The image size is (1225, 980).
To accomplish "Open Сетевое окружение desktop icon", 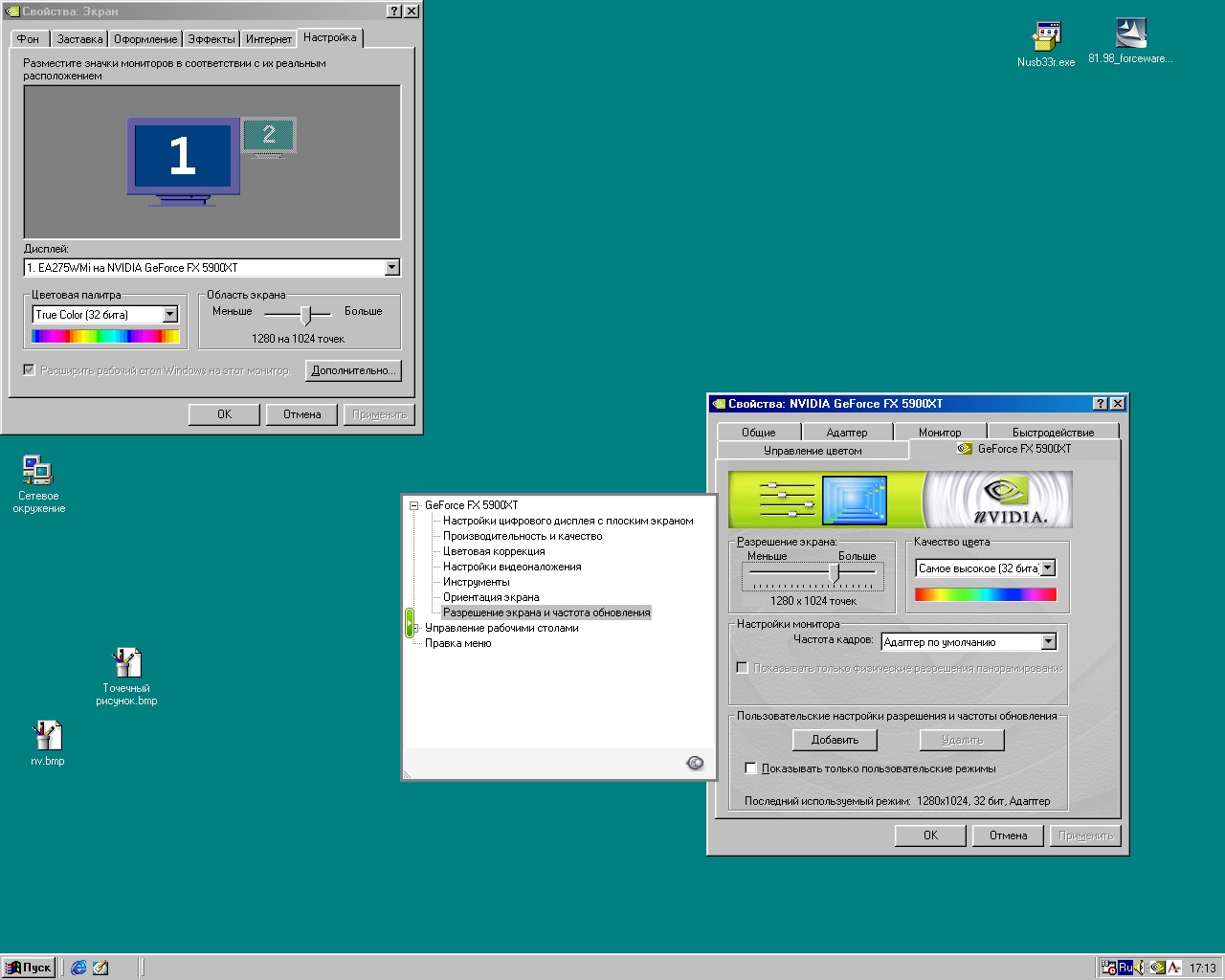I will coord(37,471).
